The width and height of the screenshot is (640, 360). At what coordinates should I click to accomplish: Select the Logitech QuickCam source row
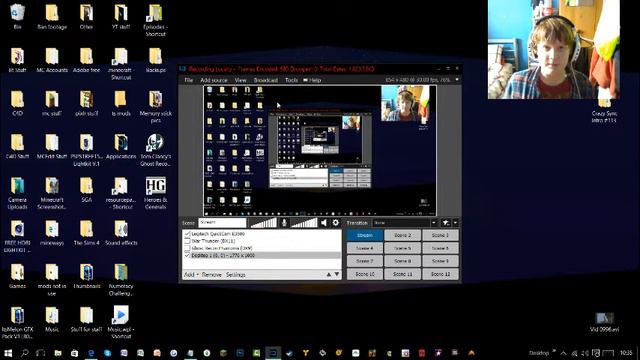point(262,233)
